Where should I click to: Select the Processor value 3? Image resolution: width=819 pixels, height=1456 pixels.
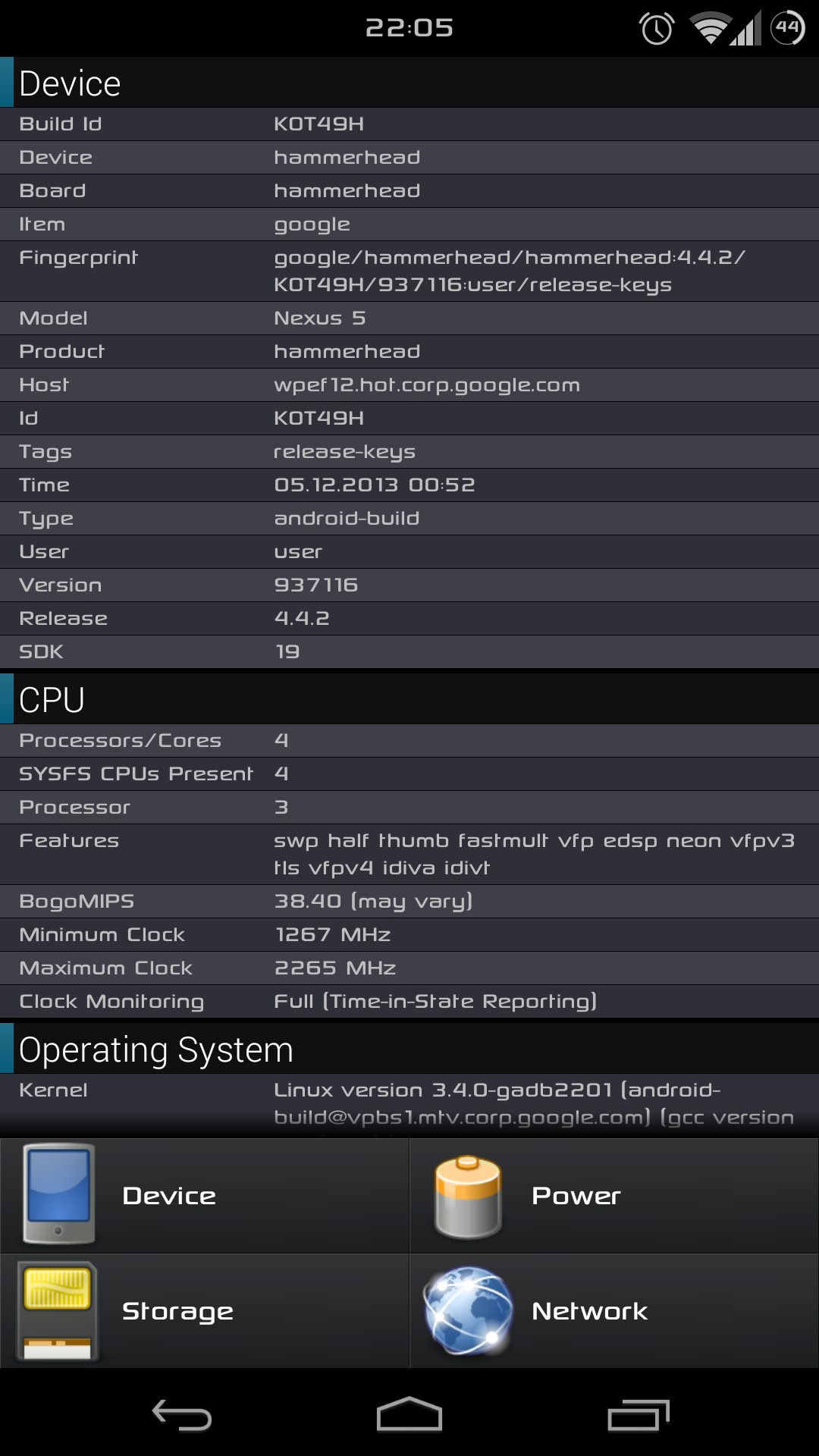point(281,807)
